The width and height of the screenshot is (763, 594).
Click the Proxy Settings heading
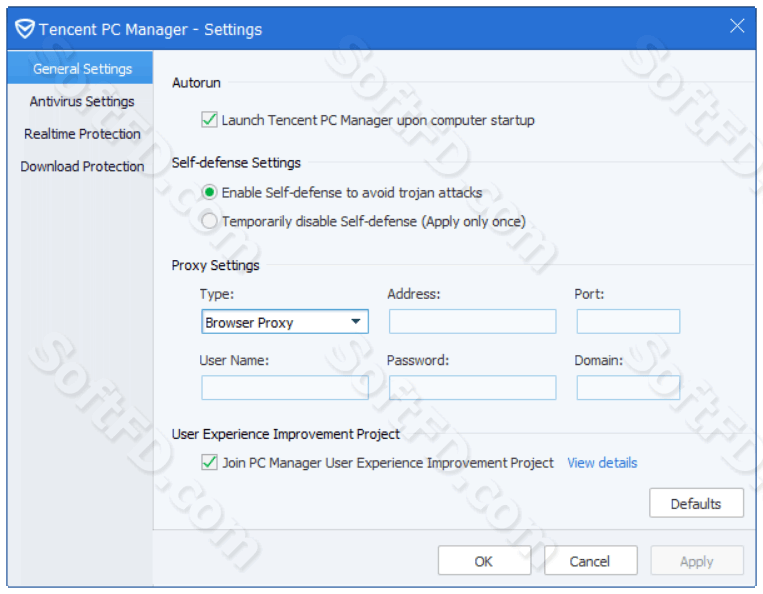(x=215, y=266)
